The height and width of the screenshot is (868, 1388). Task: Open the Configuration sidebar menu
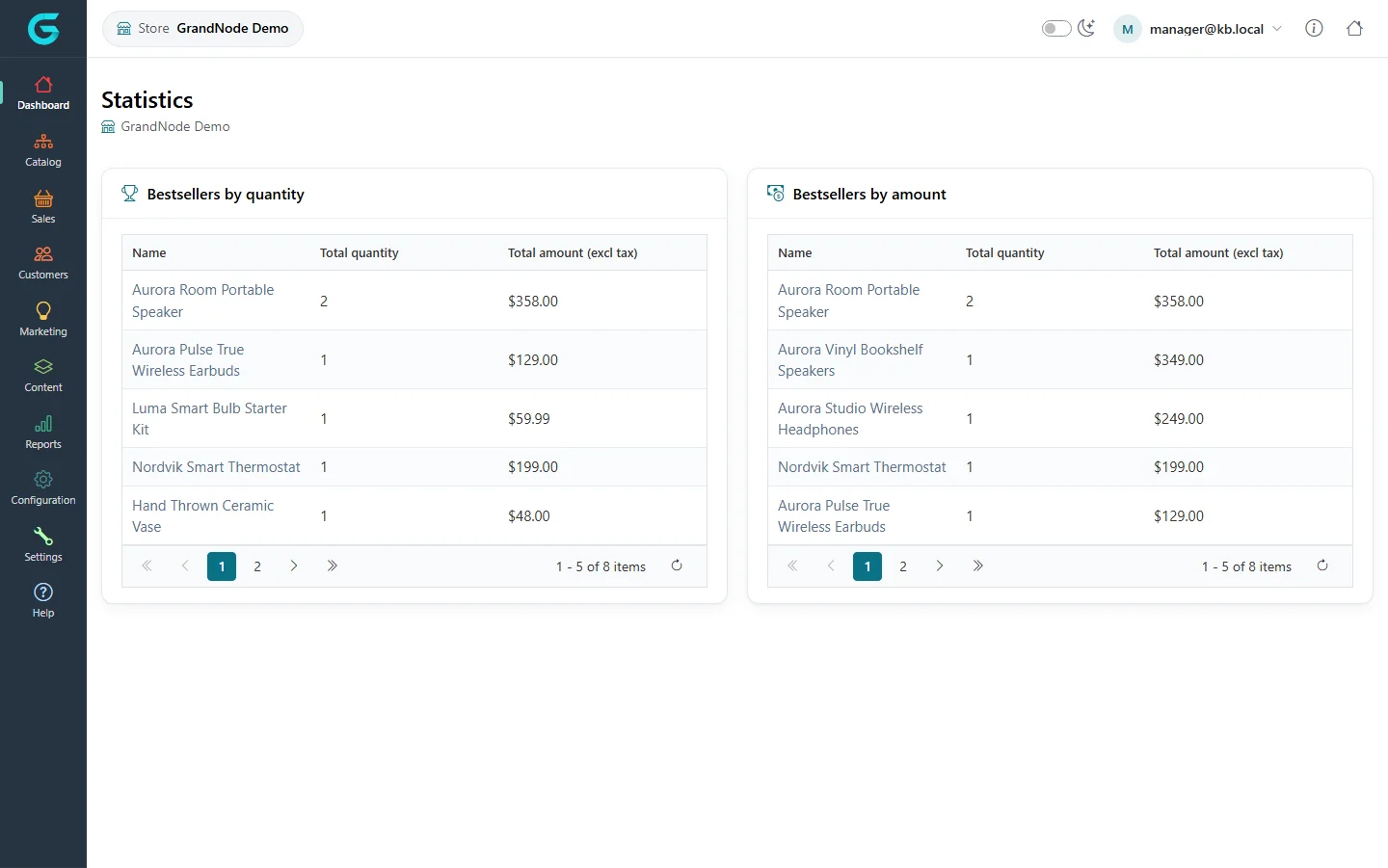tap(43, 488)
